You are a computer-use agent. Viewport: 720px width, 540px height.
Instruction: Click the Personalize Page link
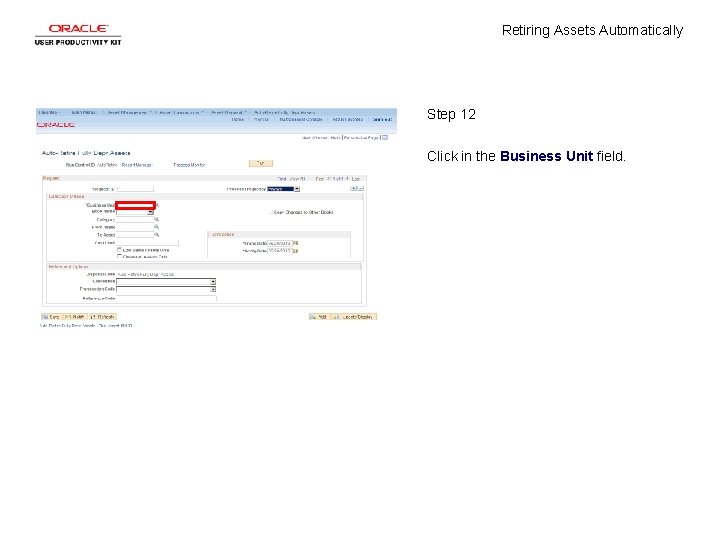(361, 138)
